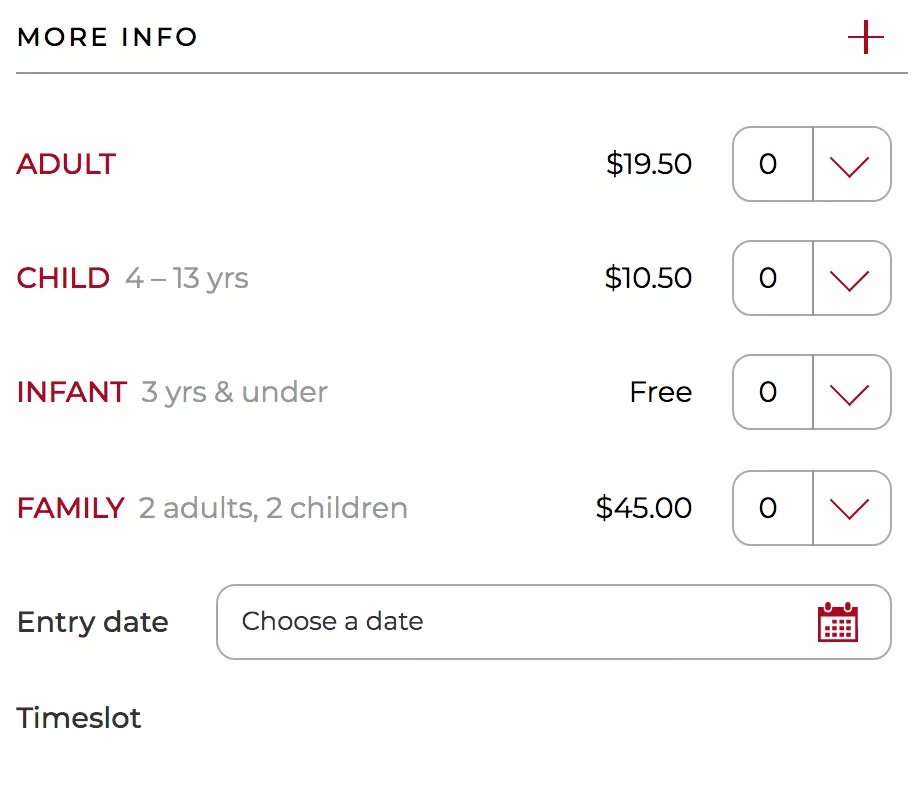
Task: Click the INFANT ticket label
Action: [72, 392]
